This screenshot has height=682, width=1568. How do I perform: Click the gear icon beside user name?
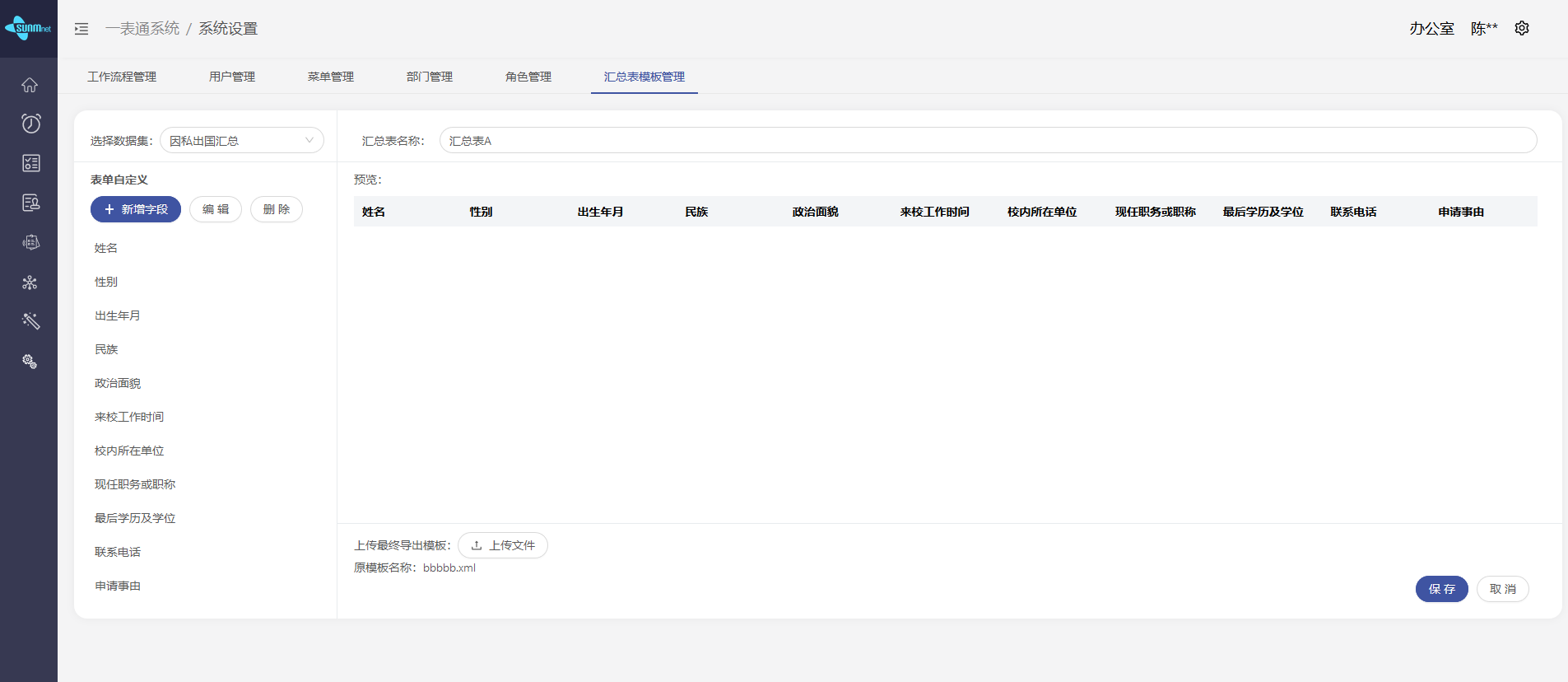(1522, 28)
